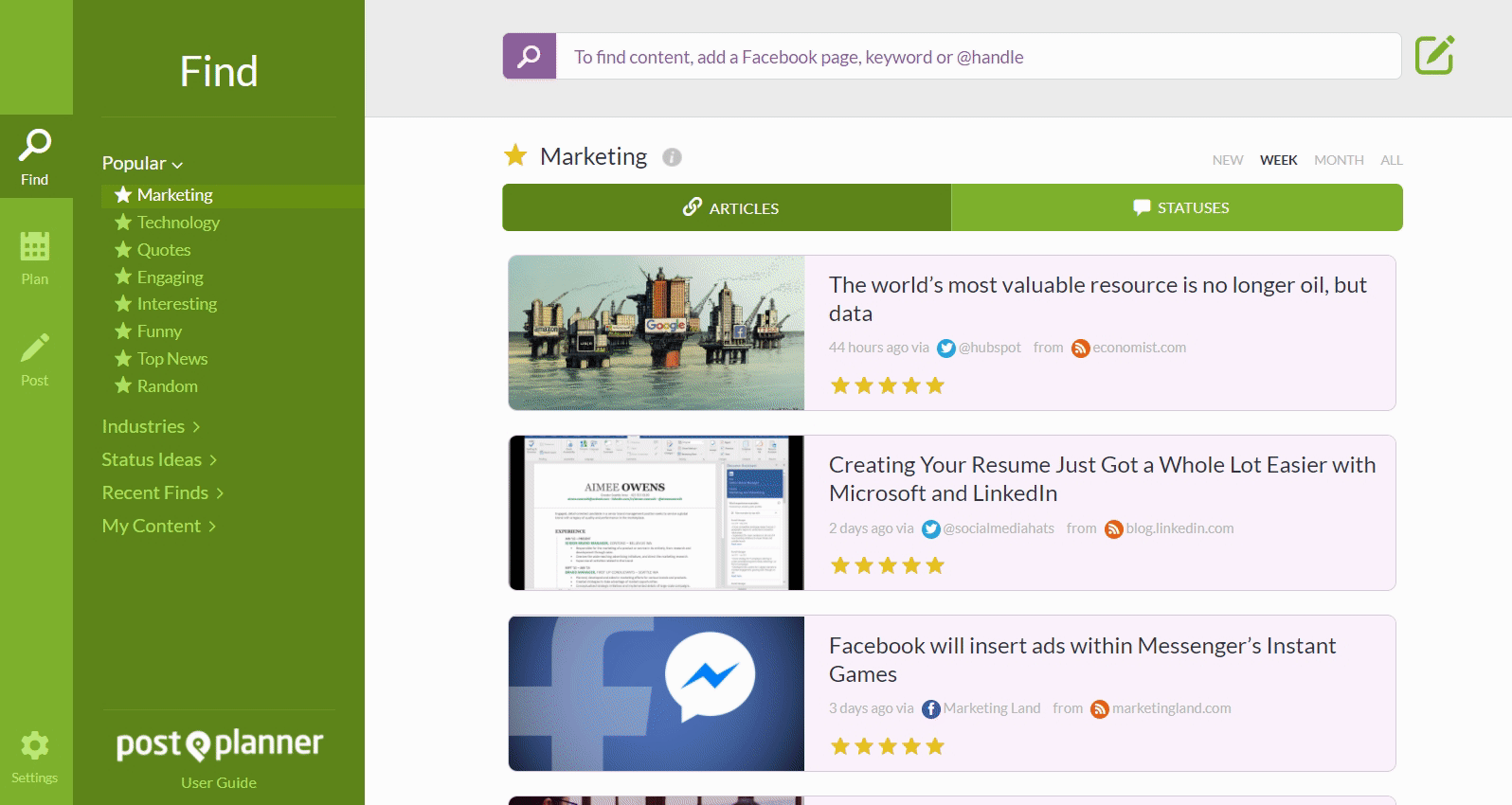Open the blog.linkedin.com source link
Image resolution: width=1512 pixels, height=805 pixels.
[x=1180, y=528]
